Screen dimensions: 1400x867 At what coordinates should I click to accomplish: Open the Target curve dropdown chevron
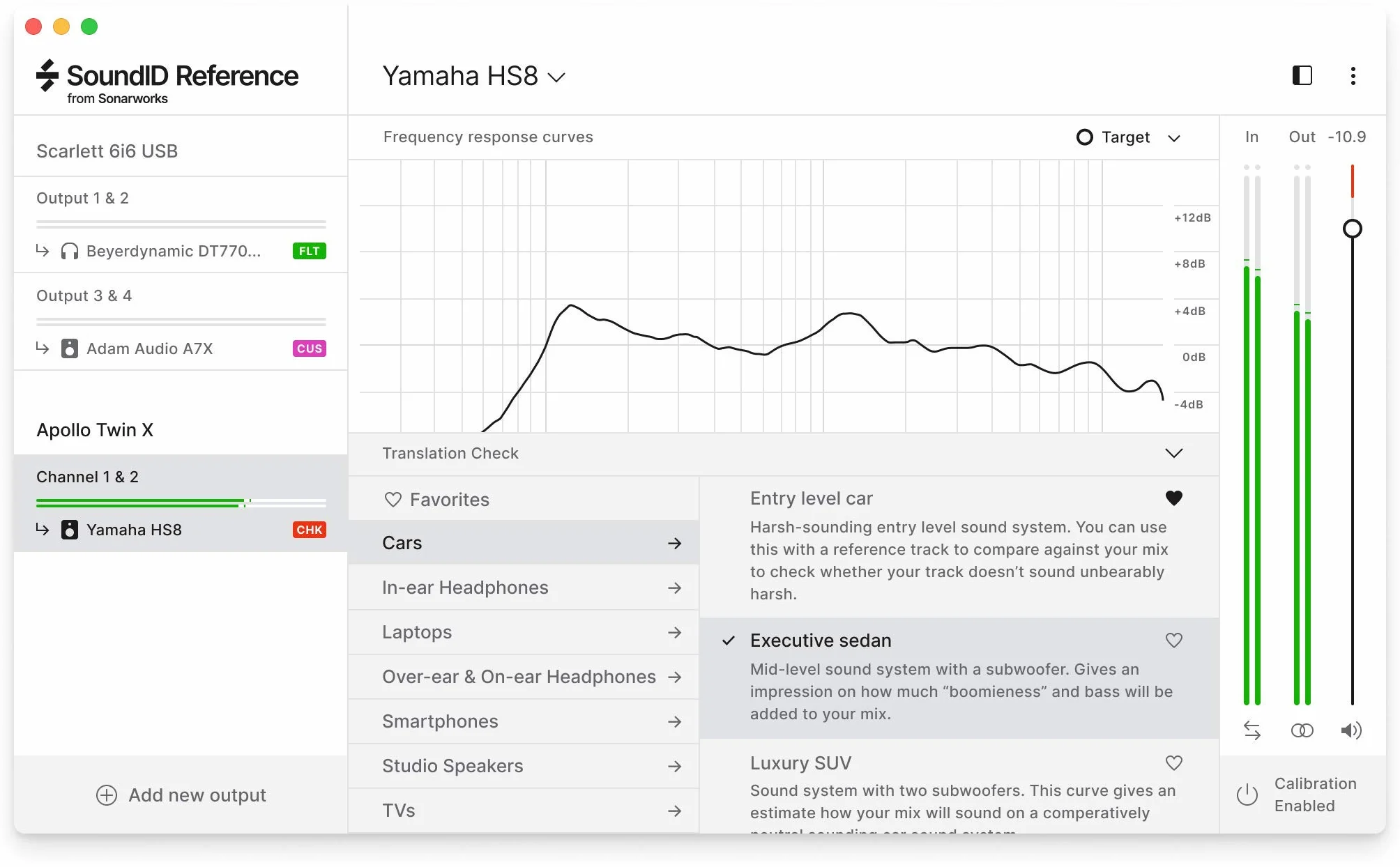(x=1174, y=138)
